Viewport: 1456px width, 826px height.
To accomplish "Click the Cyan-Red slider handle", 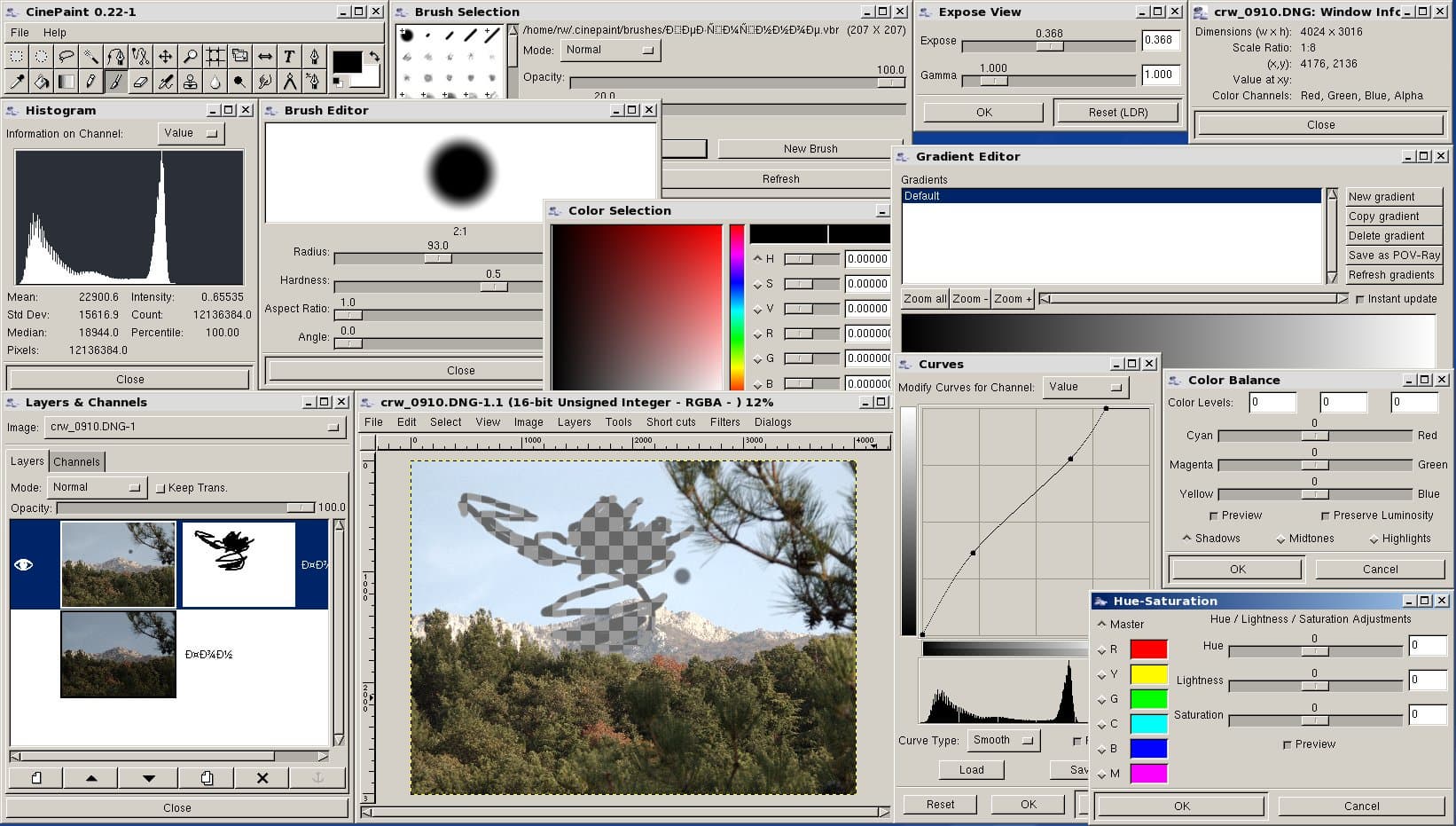I will point(1314,436).
